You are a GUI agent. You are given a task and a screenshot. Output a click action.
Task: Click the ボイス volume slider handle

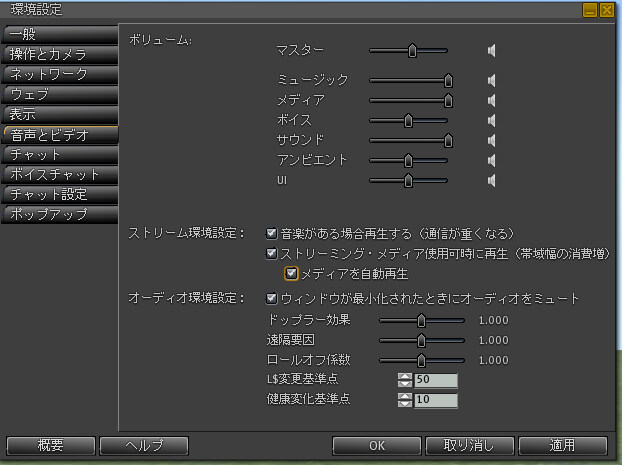pos(408,121)
